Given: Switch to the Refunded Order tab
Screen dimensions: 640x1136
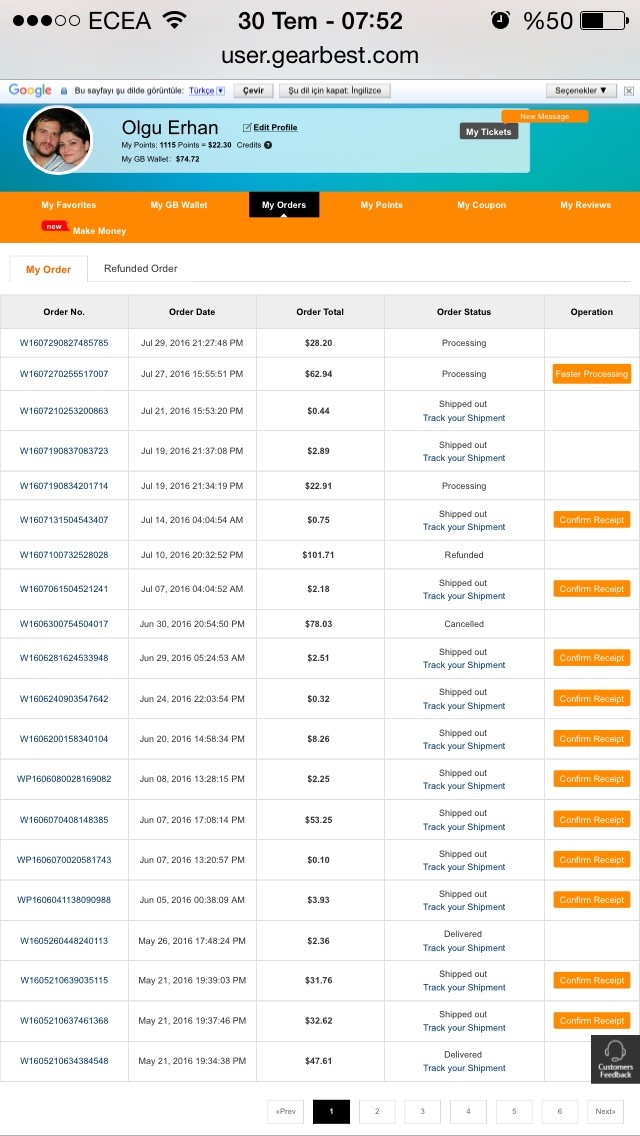Looking at the screenshot, I should click(x=141, y=269).
